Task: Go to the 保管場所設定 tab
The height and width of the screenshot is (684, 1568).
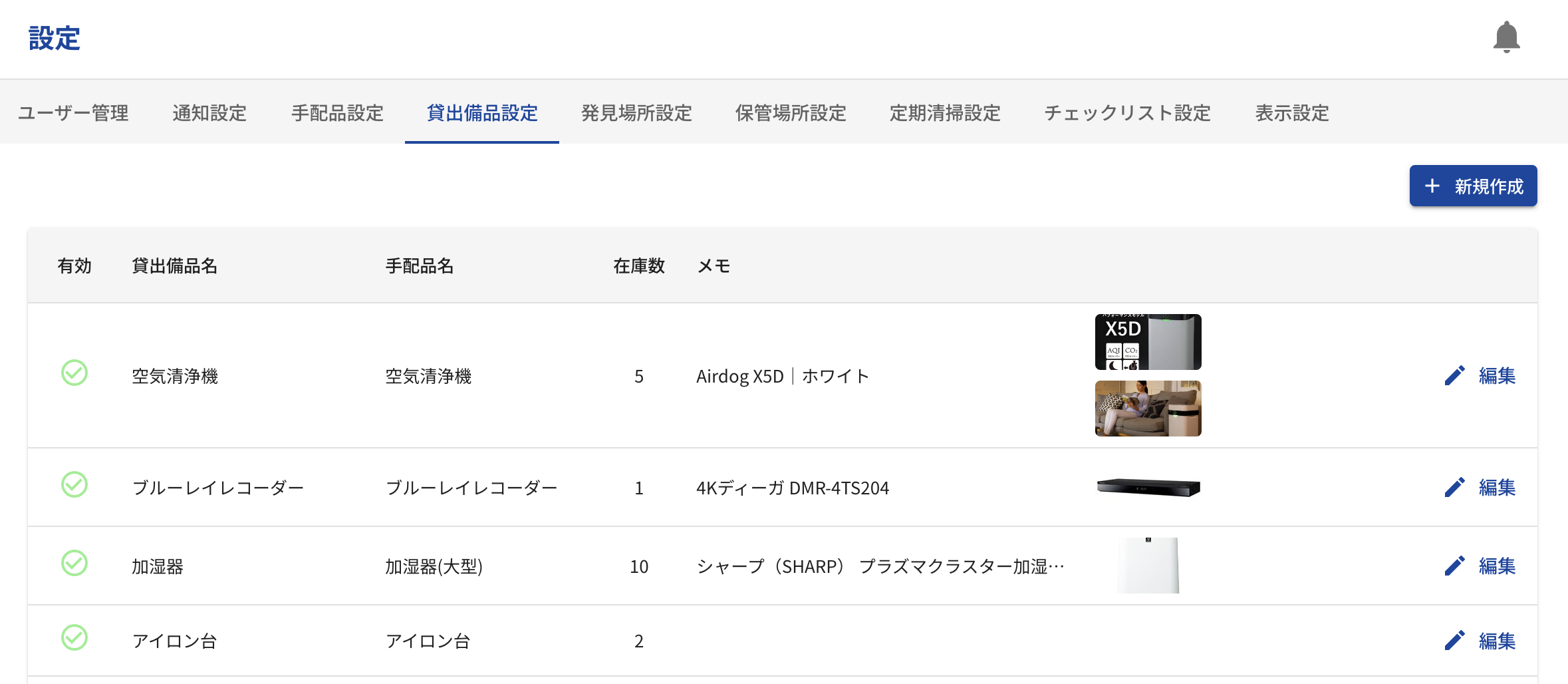Action: (x=791, y=113)
